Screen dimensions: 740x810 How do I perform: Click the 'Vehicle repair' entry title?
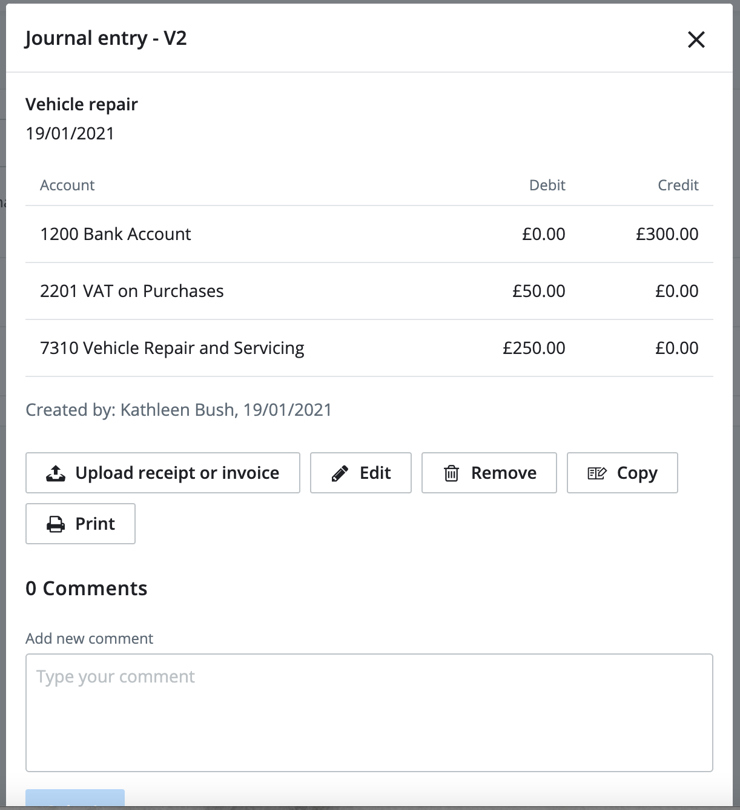click(82, 104)
